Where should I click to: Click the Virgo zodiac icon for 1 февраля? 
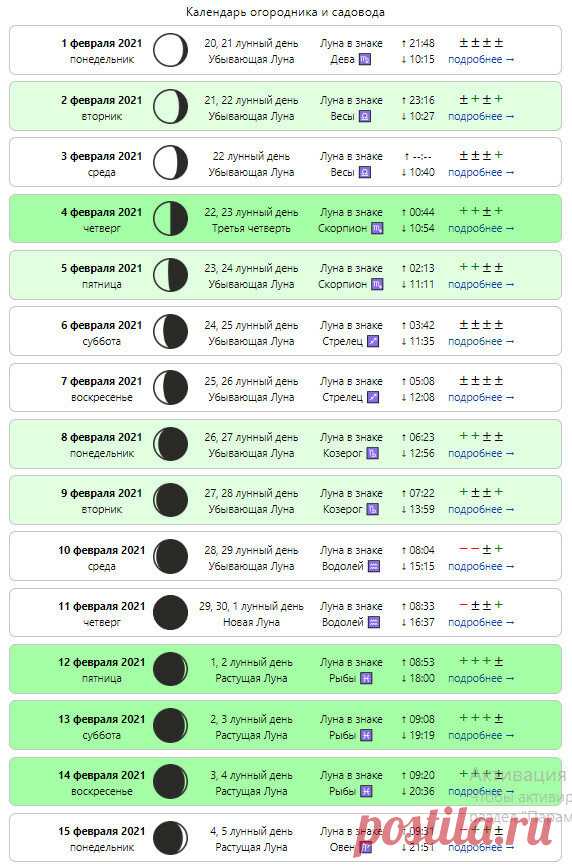point(365,60)
